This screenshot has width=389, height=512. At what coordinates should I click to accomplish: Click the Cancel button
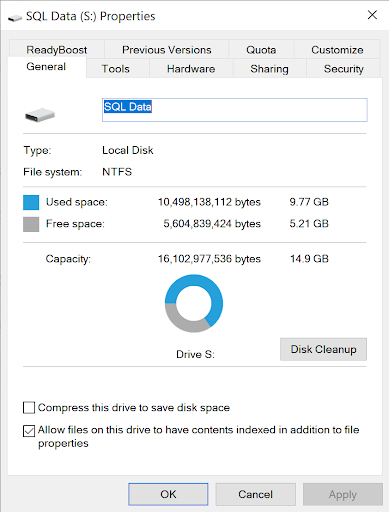tap(256, 494)
